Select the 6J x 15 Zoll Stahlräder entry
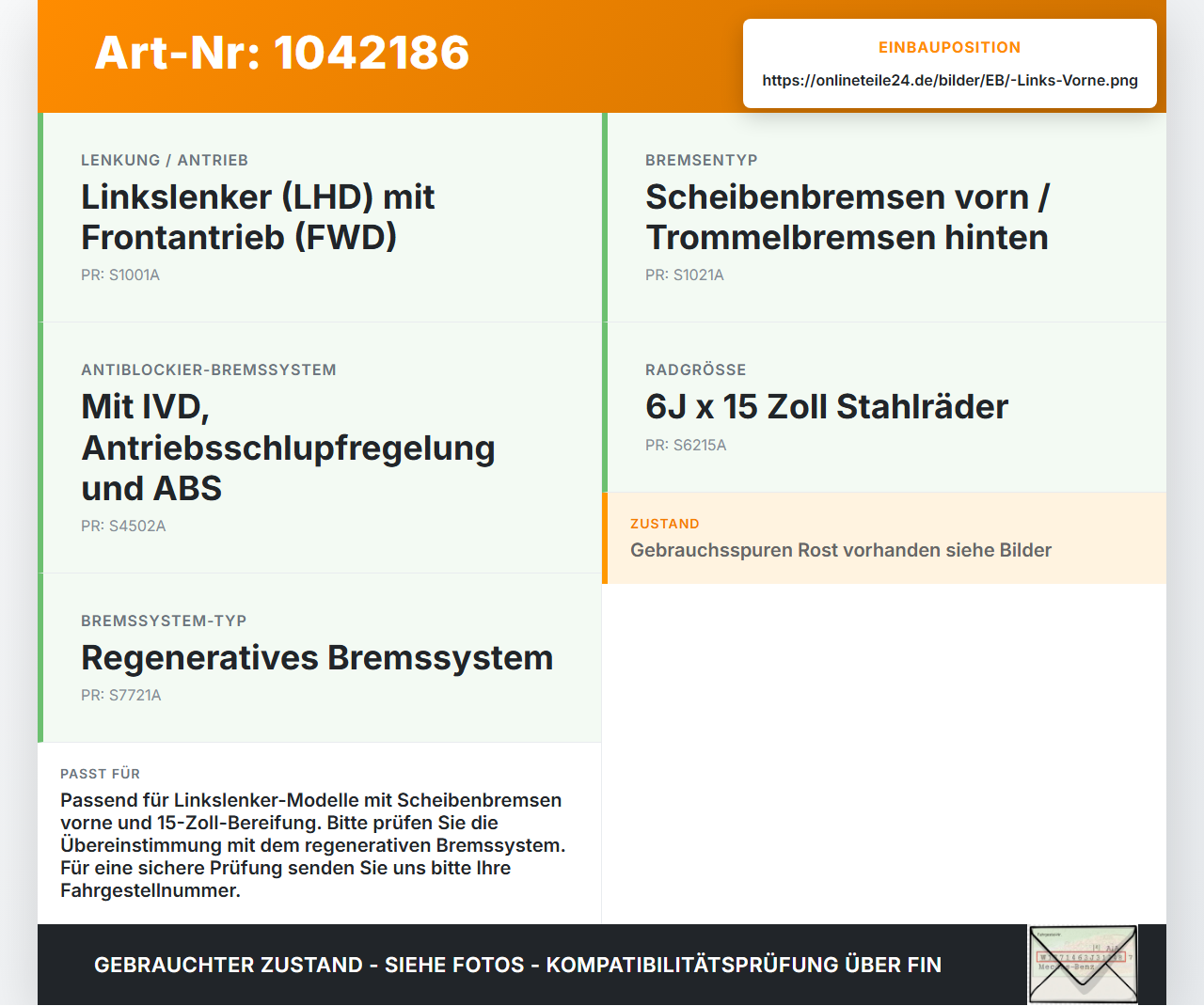 884,407
